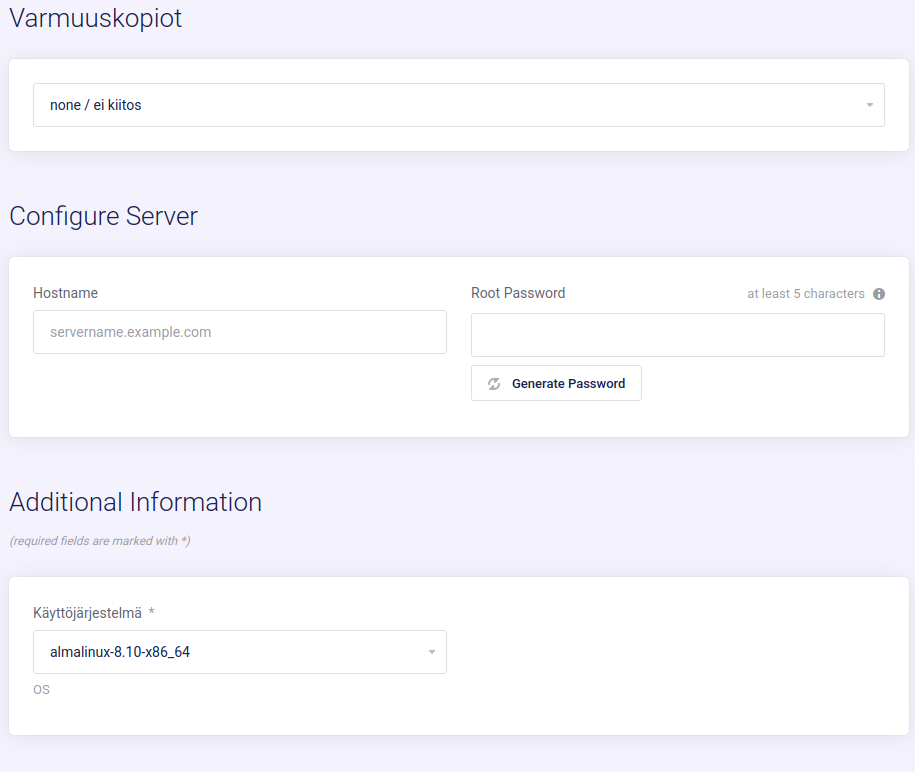Click the Configure Server section heading

coord(104,217)
